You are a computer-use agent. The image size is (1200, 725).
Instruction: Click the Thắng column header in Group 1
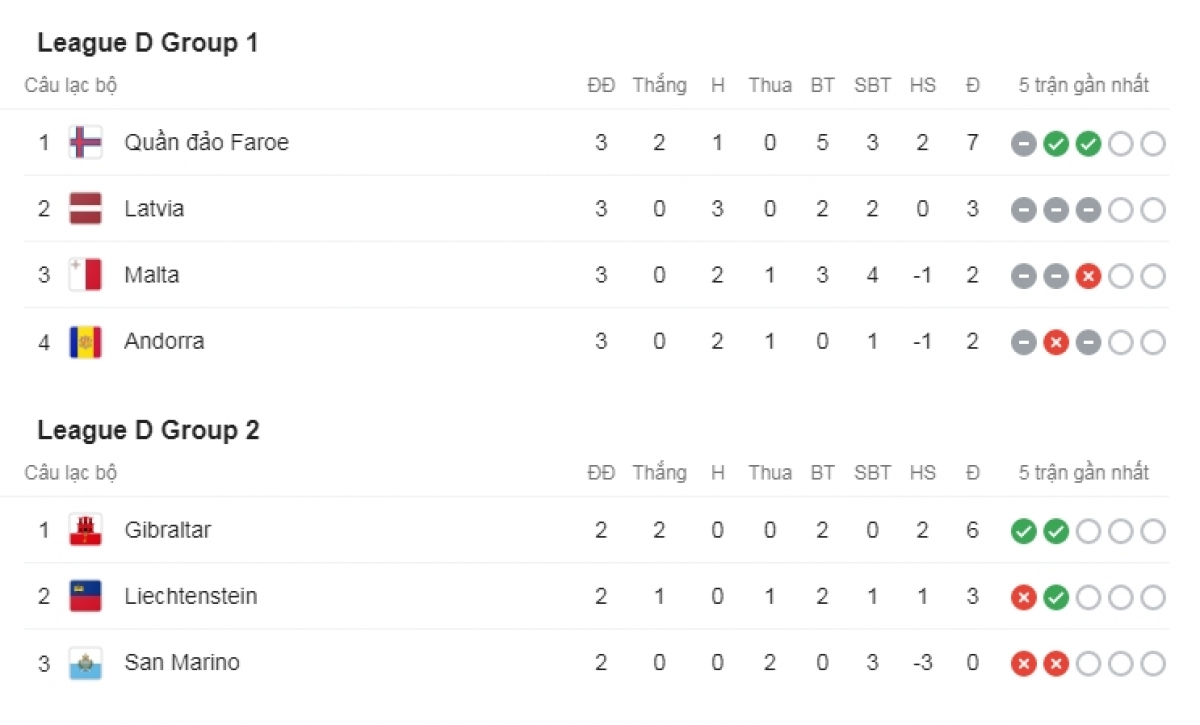click(659, 86)
